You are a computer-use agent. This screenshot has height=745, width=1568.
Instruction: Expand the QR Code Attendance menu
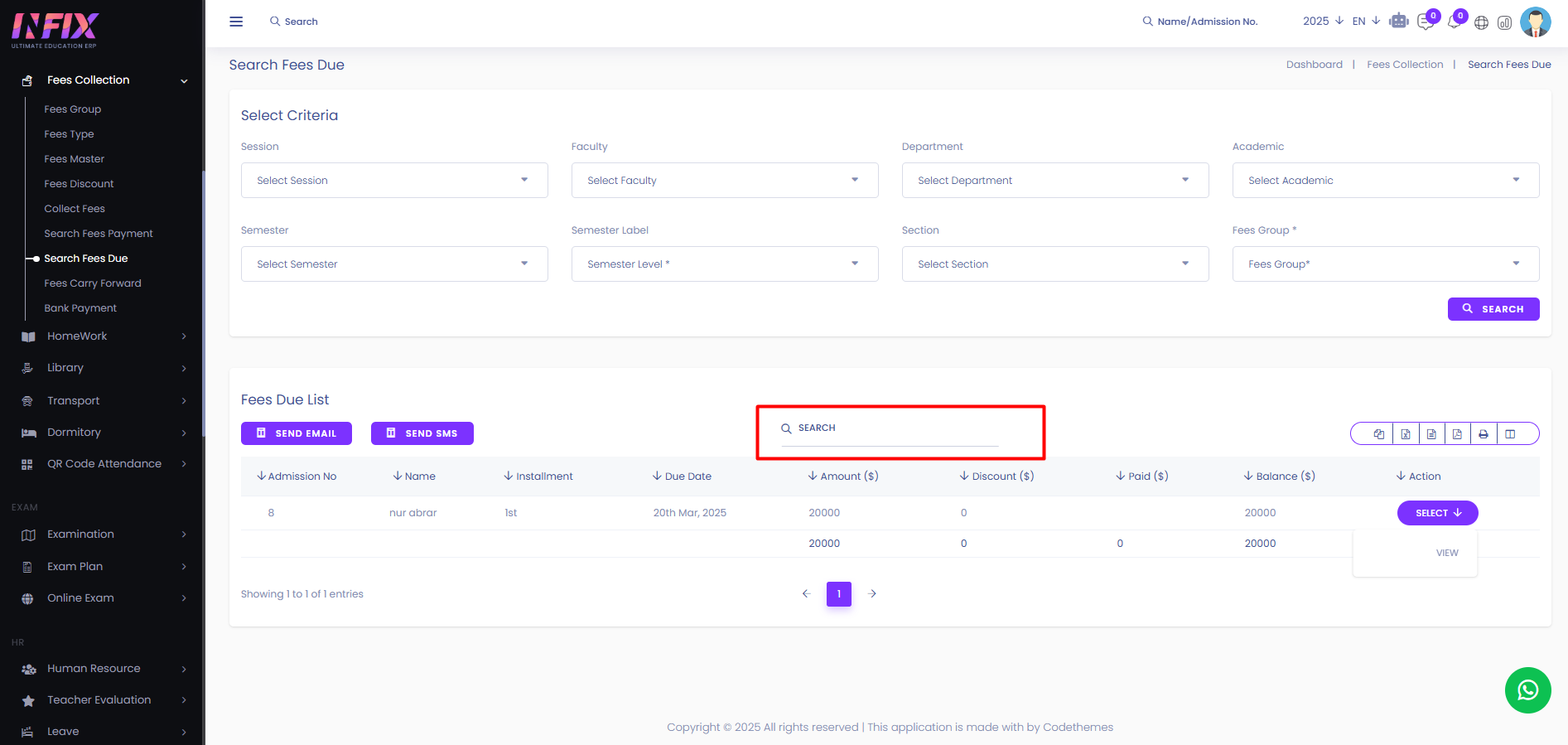[x=103, y=464]
